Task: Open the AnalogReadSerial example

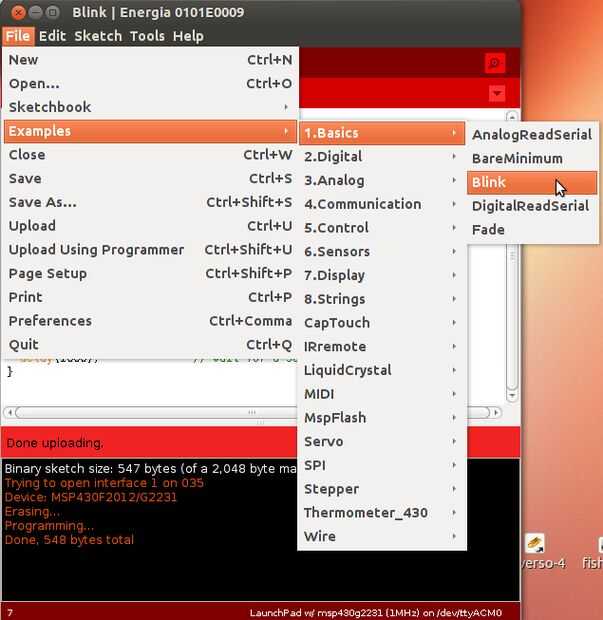Action: [532, 135]
